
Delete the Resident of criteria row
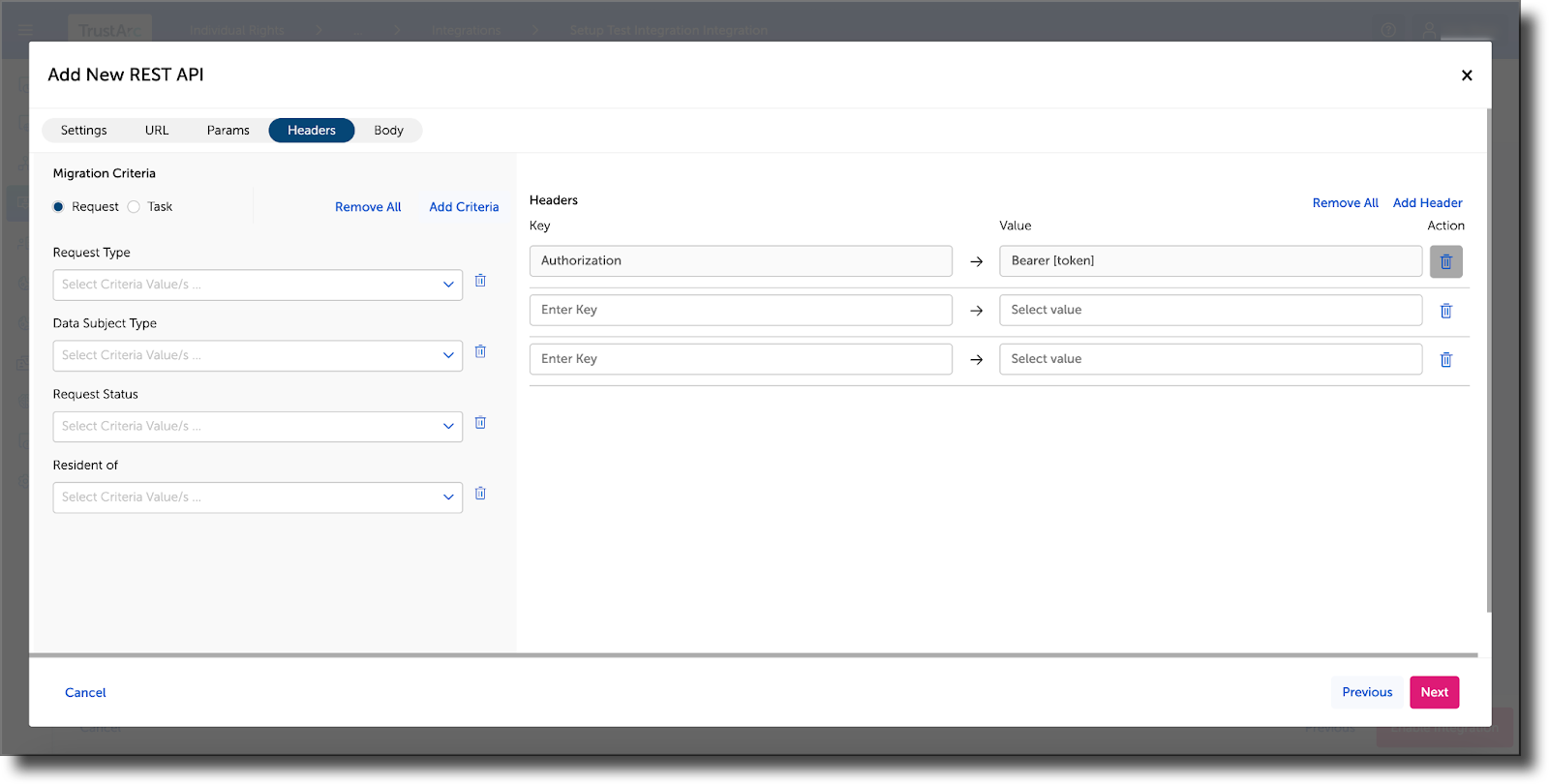480,494
